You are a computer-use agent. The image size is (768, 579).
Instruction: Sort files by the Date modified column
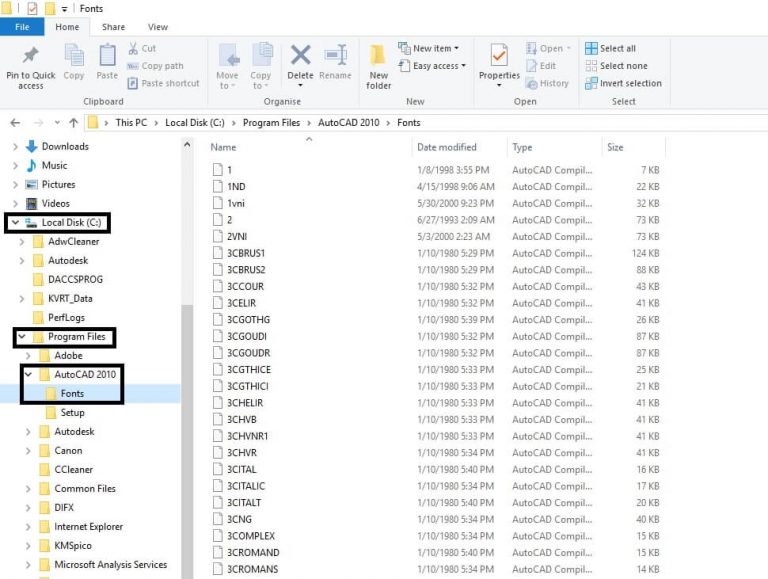(447, 147)
